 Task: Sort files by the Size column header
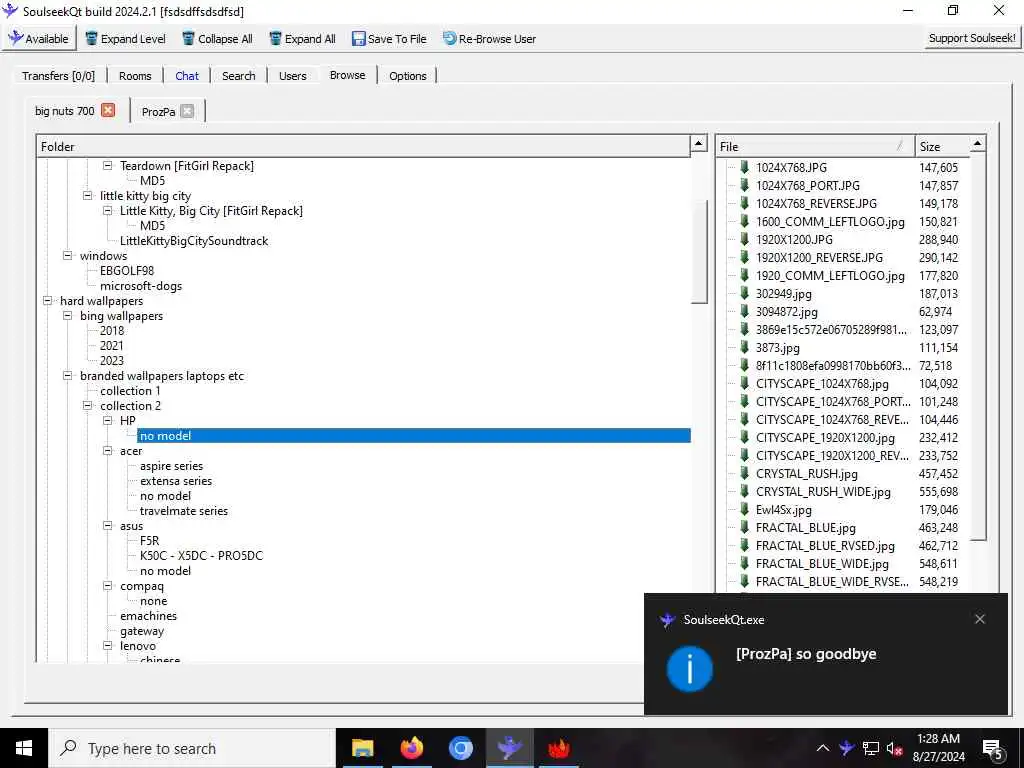(941, 146)
